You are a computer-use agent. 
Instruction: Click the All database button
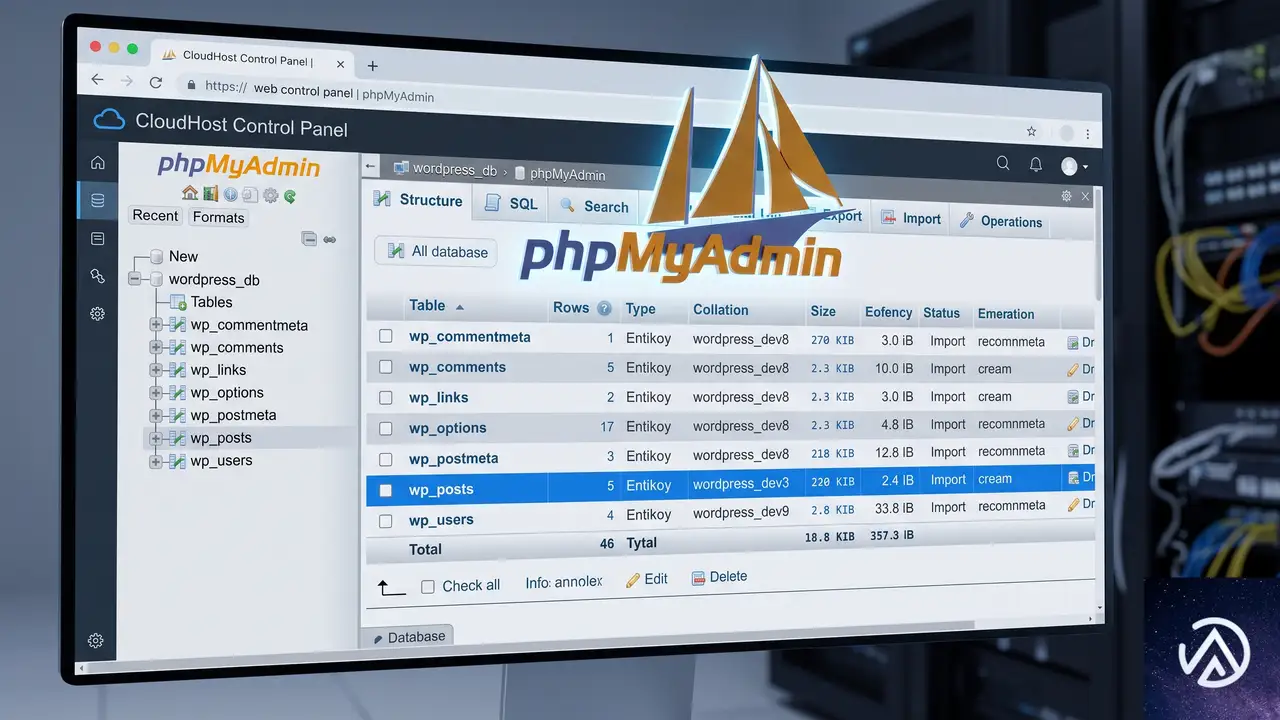[x=436, y=251]
